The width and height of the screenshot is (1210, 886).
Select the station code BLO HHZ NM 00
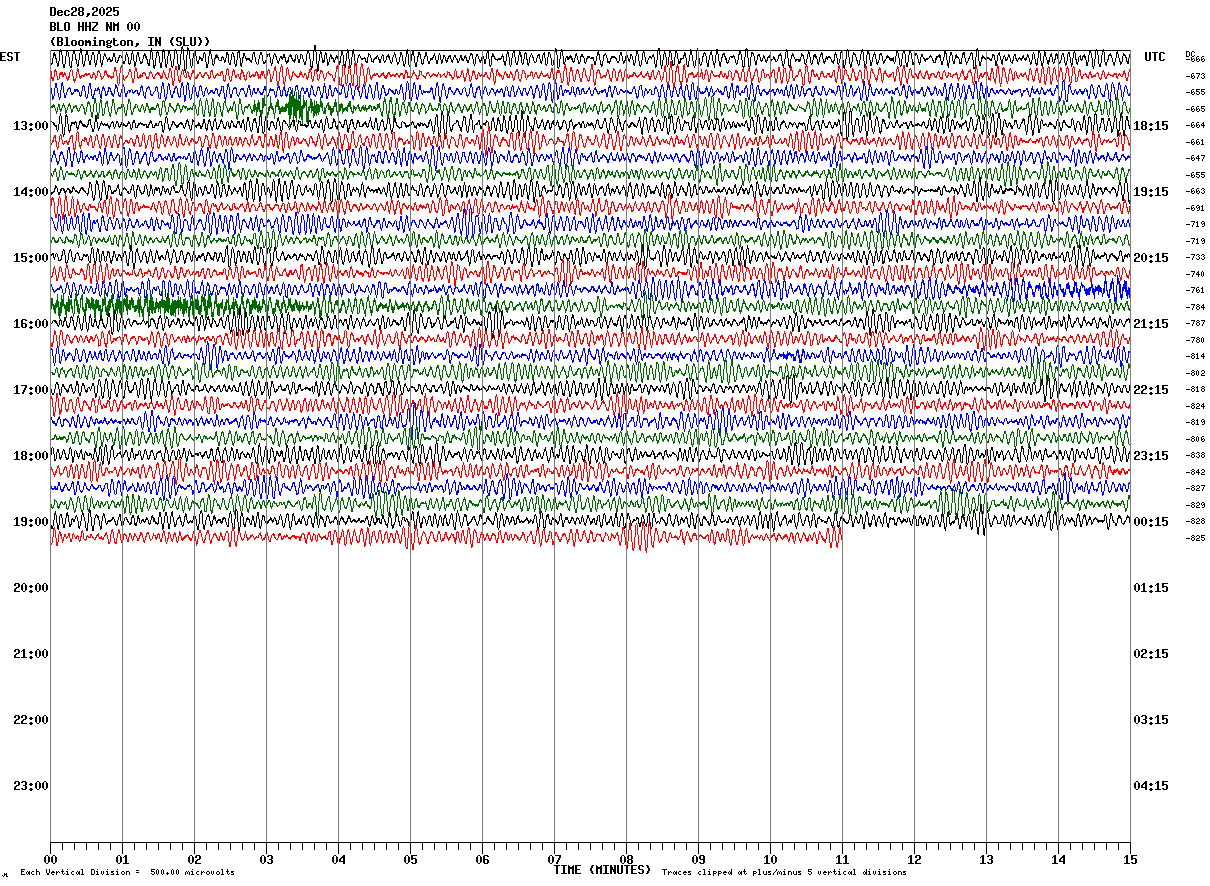tap(95, 27)
